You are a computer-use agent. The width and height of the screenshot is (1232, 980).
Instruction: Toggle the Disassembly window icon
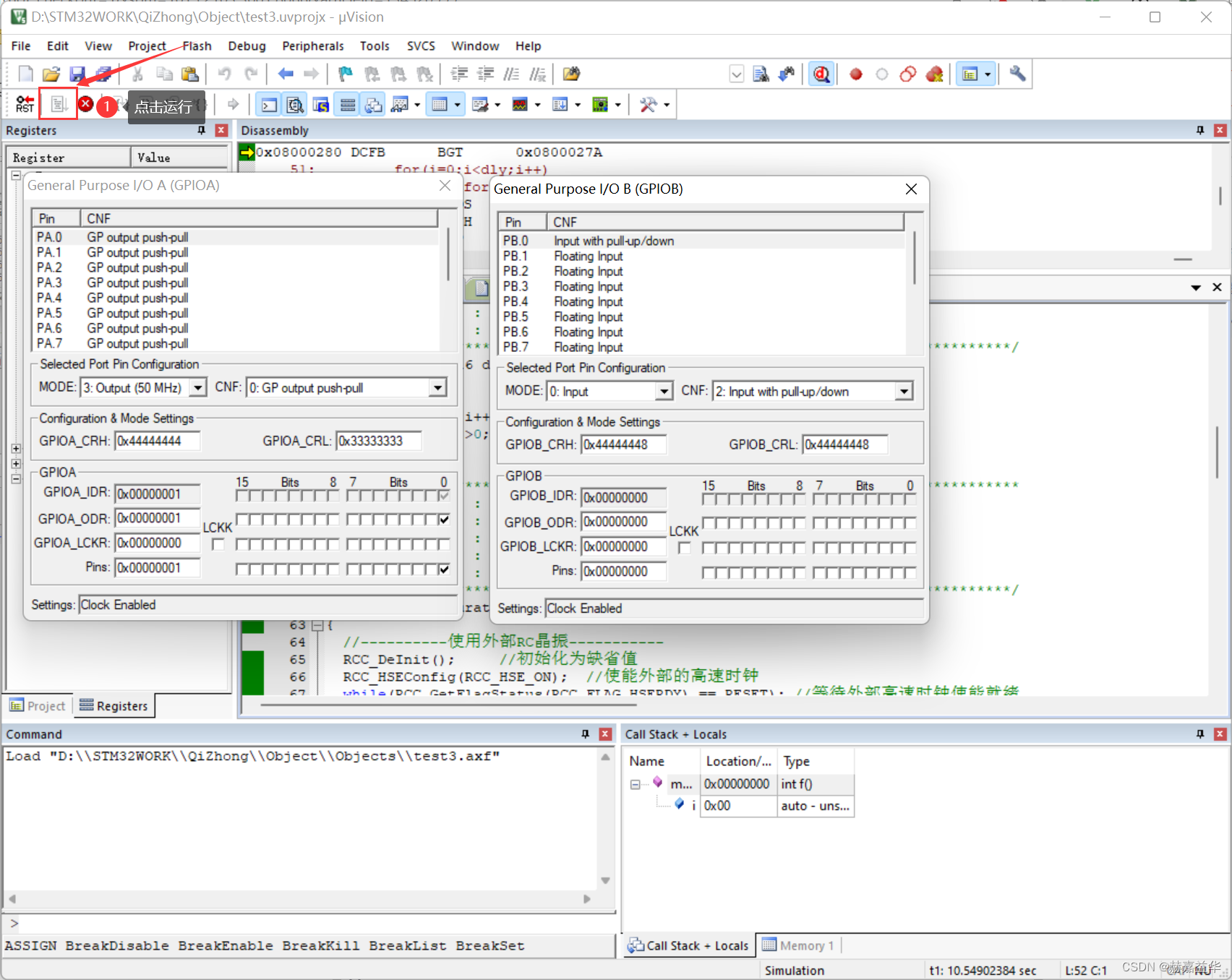(x=295, y=105)
